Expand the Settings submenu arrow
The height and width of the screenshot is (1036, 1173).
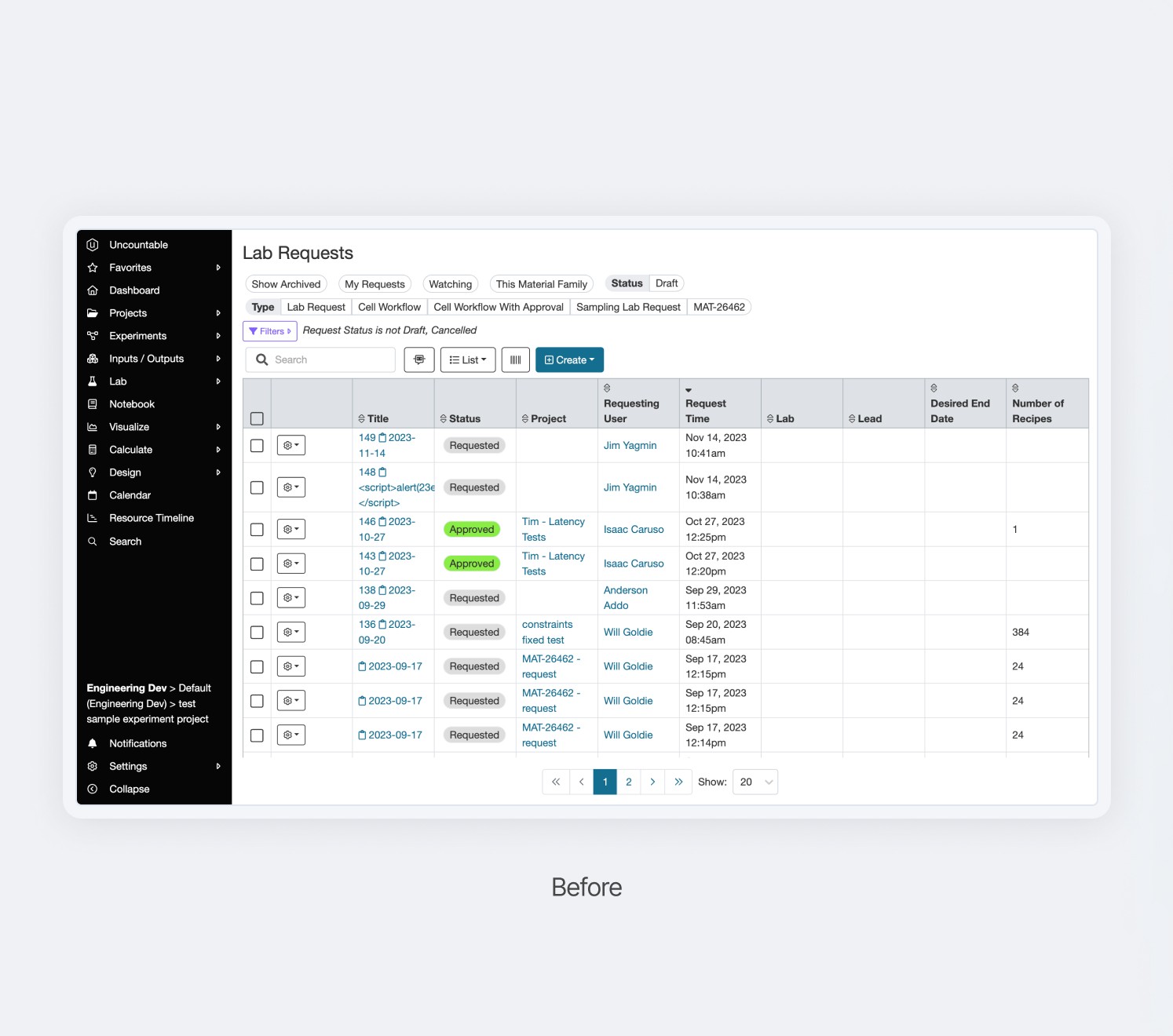pos(218,766)
